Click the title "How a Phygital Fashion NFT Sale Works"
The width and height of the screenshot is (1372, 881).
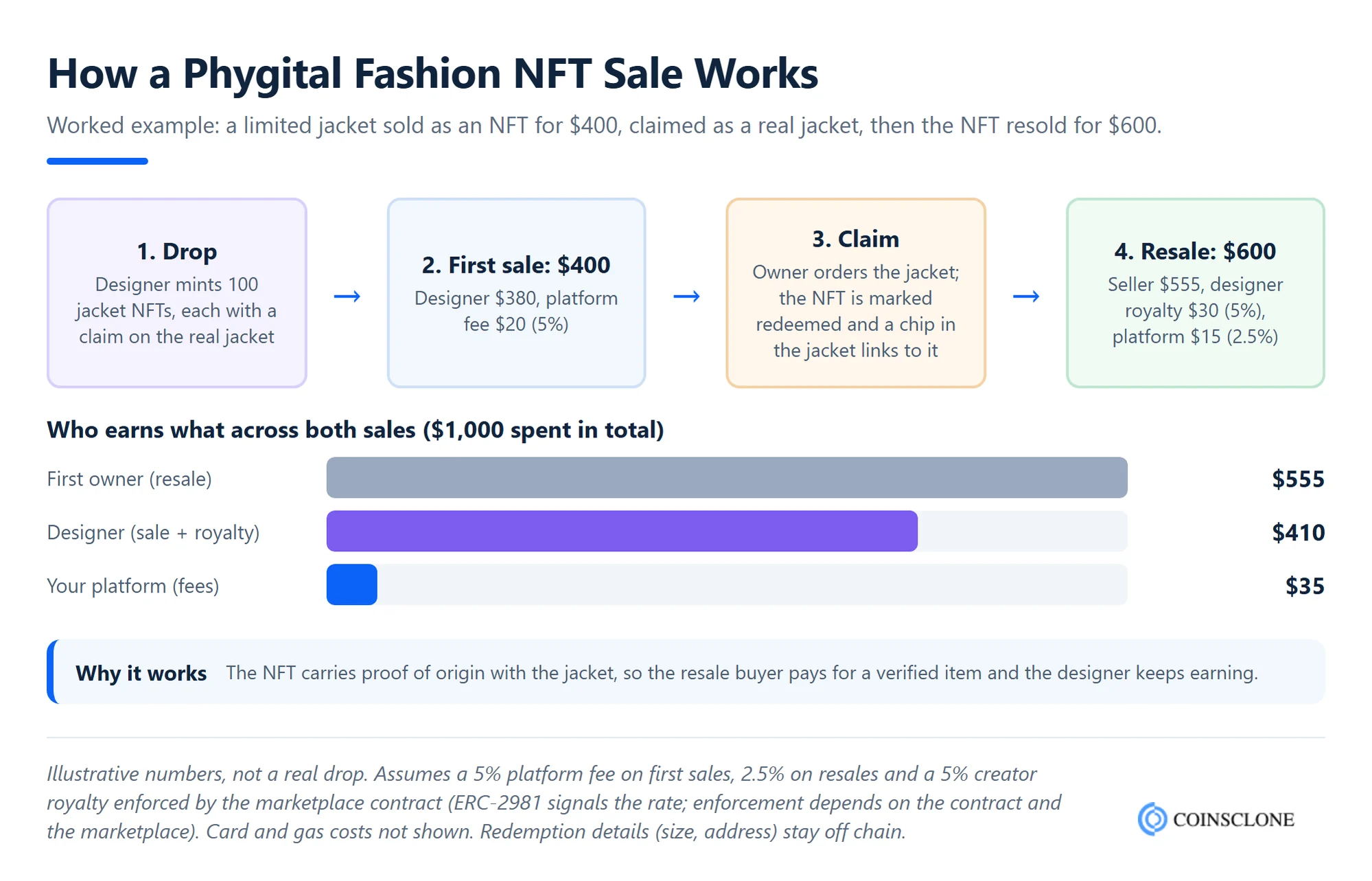point(432,73)
